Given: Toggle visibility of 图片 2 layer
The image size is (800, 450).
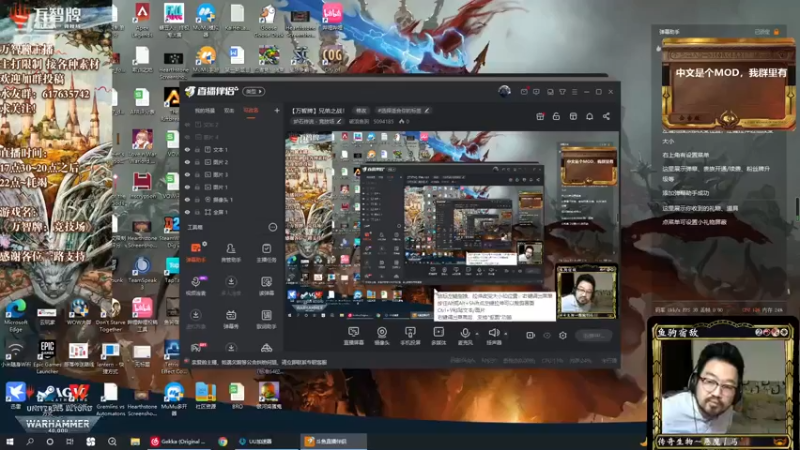Looking at the screenshot, I should click(187, 162).
